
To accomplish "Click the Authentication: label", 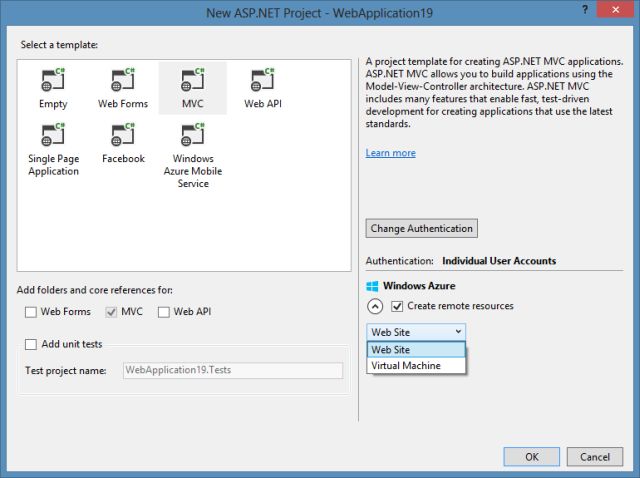I will click(400, 261).
